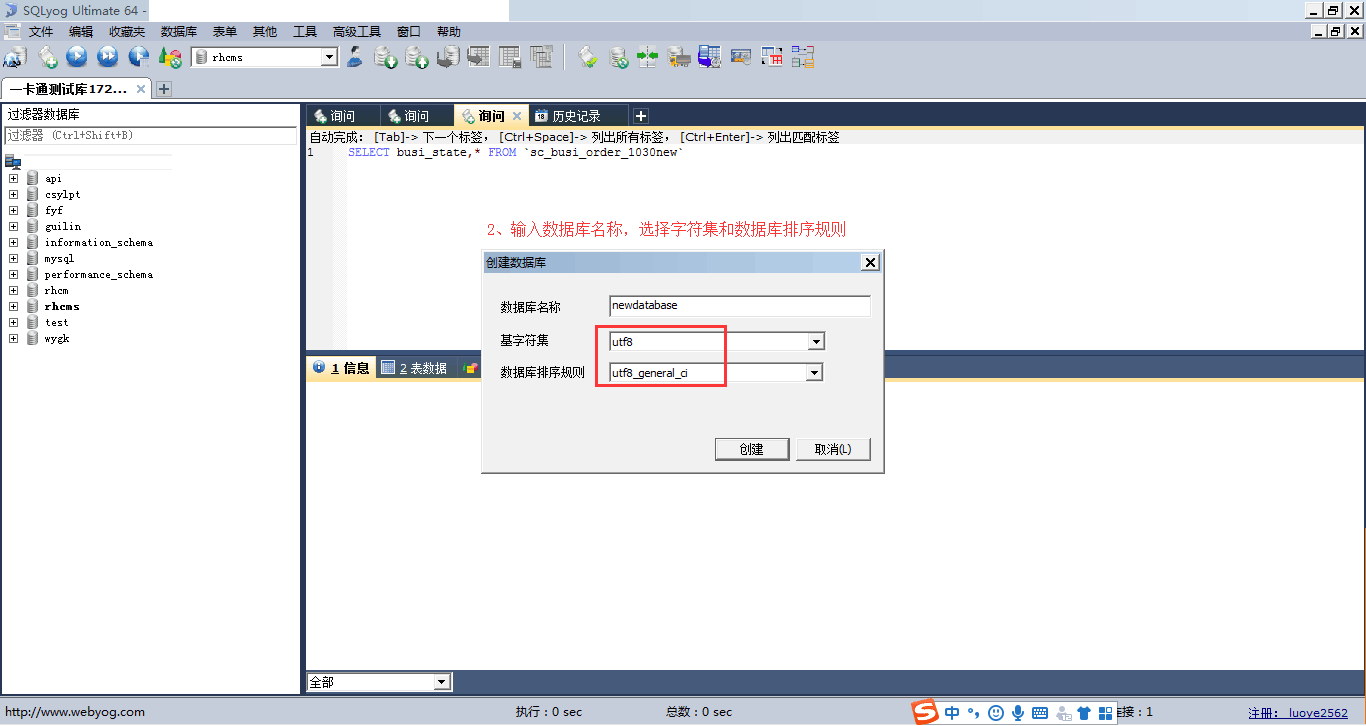The height and width of the screenshot is (726, 1366).
Task: Click the 过滤器 filter input box
Action: (150, 135)
